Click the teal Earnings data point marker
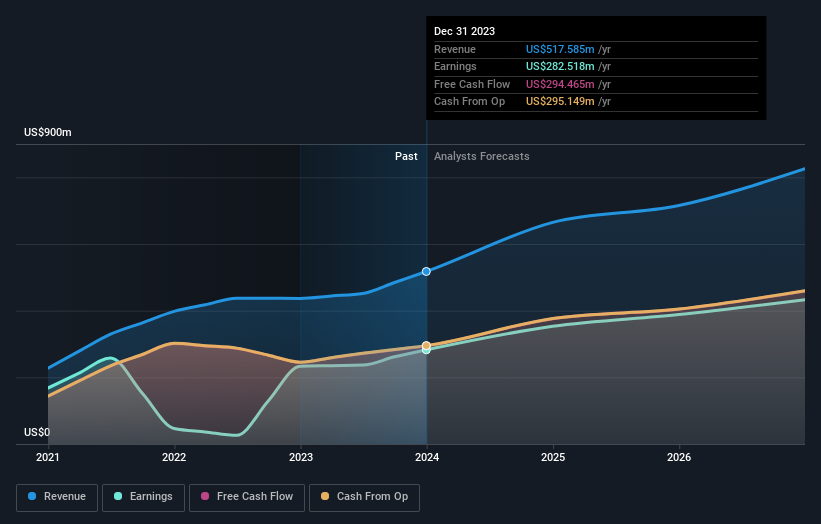The width and height of the screenshot is (821, 524). click(x=426, y=350)
